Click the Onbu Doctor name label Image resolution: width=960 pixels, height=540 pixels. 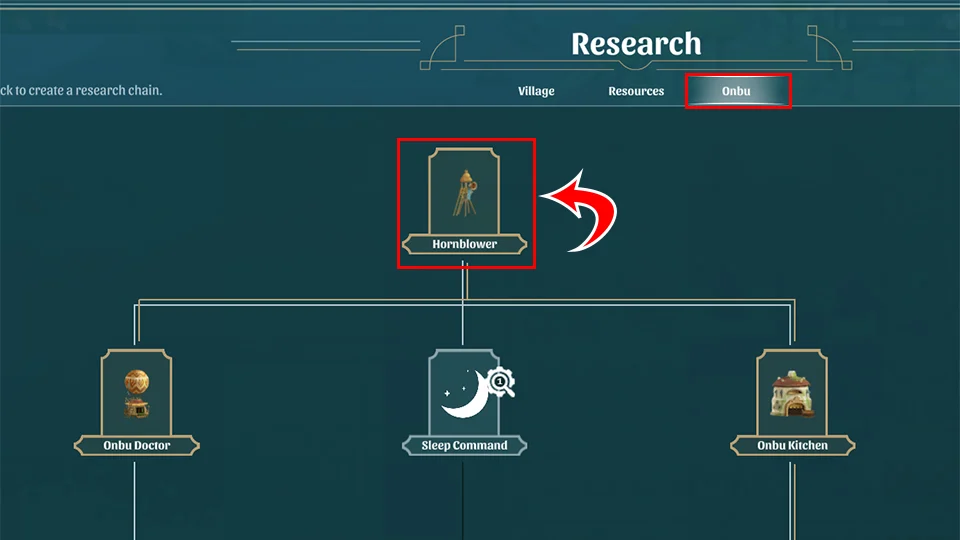137,446
